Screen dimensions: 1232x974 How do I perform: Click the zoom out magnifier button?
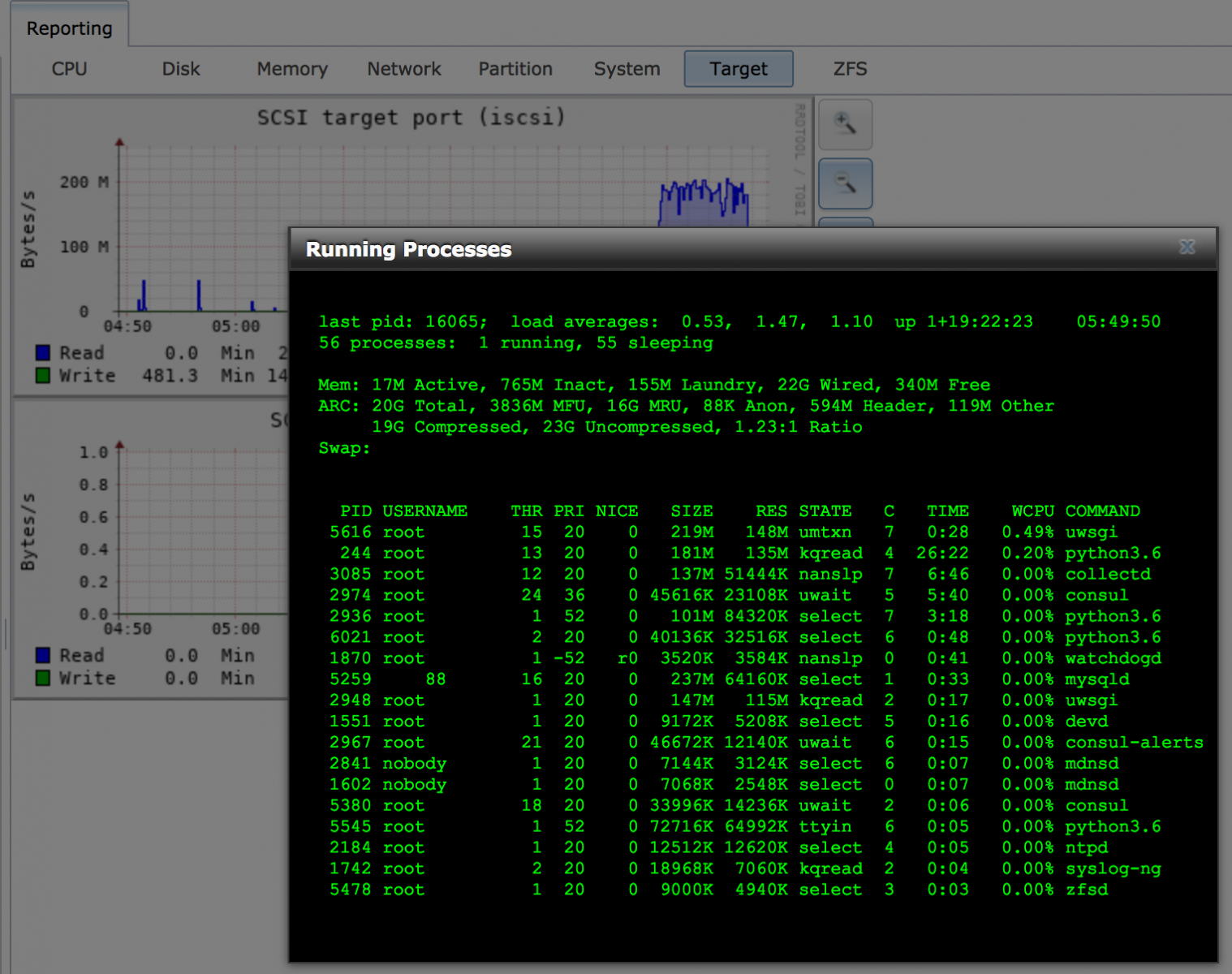tap(845, 184)
